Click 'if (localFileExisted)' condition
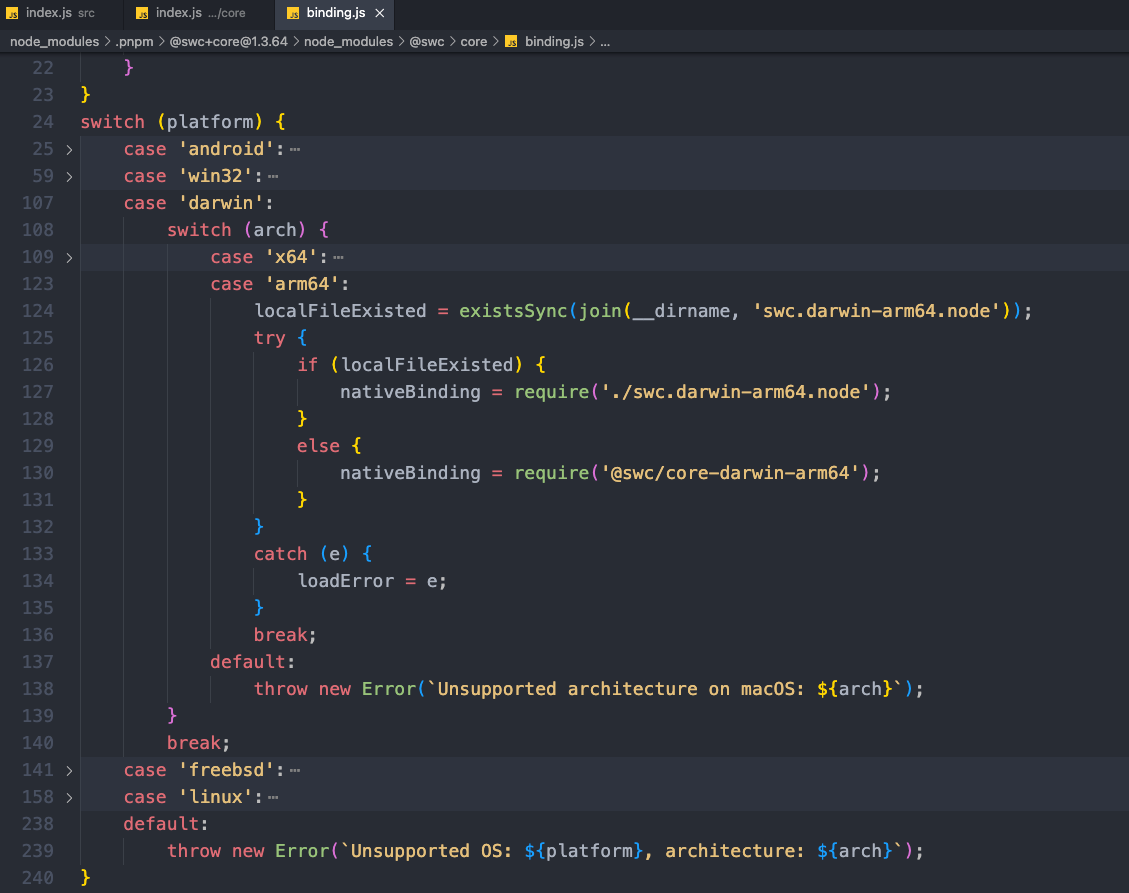 click(x=410, y=365)
